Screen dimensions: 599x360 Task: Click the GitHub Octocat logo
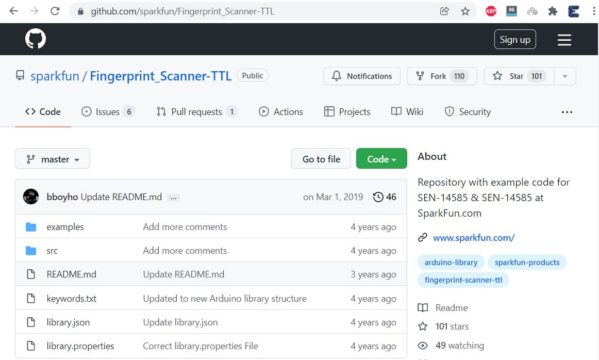click(x=36, y=39)
